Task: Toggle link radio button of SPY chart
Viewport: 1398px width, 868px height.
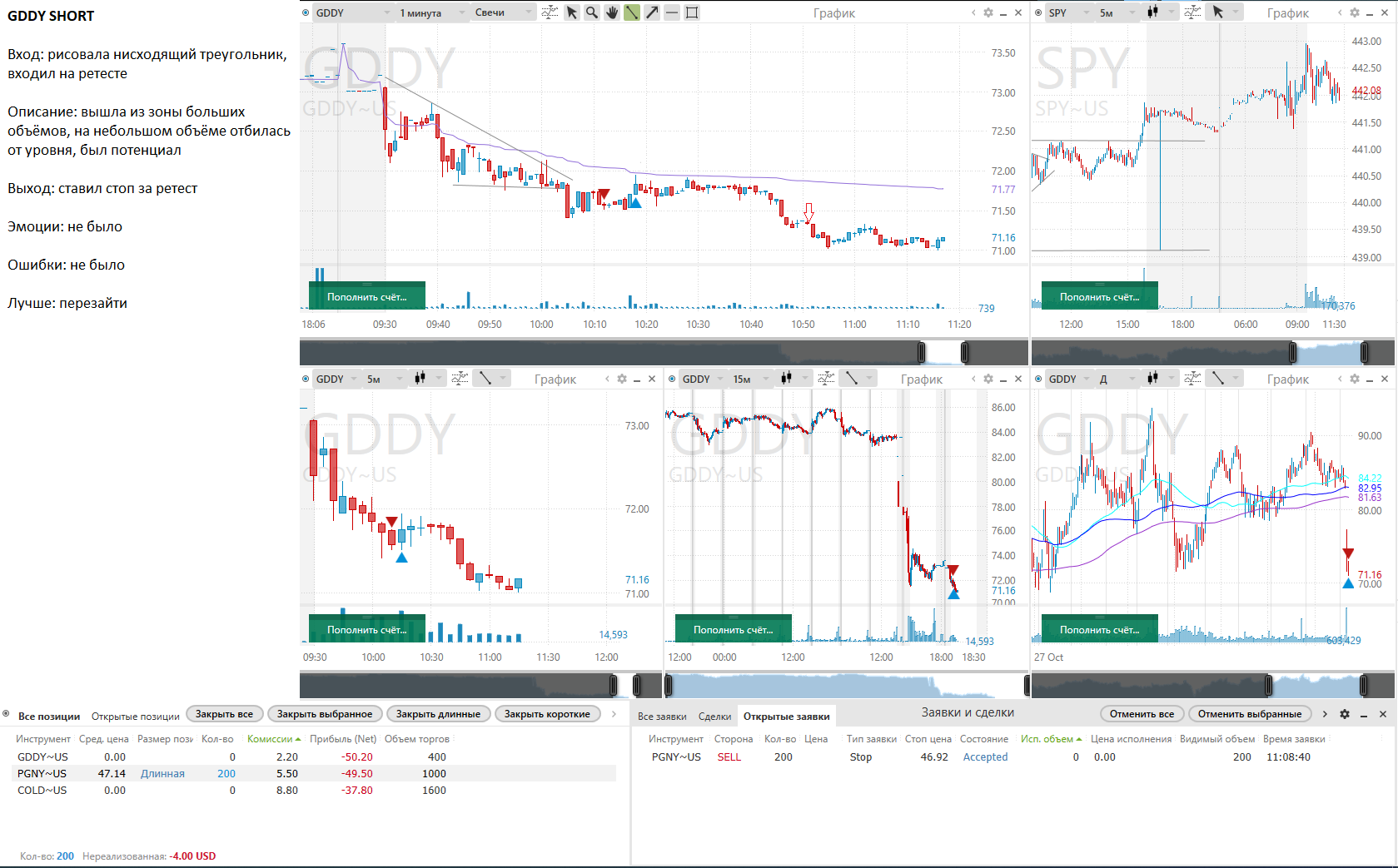Action: coord(1038,12)
